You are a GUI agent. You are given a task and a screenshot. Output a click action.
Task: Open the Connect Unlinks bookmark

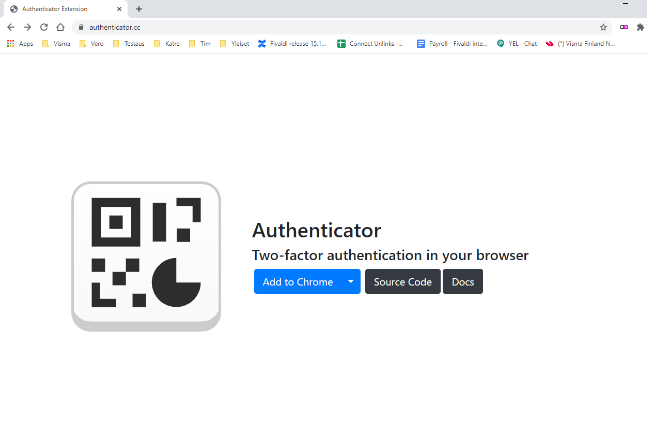pos(370,43)
